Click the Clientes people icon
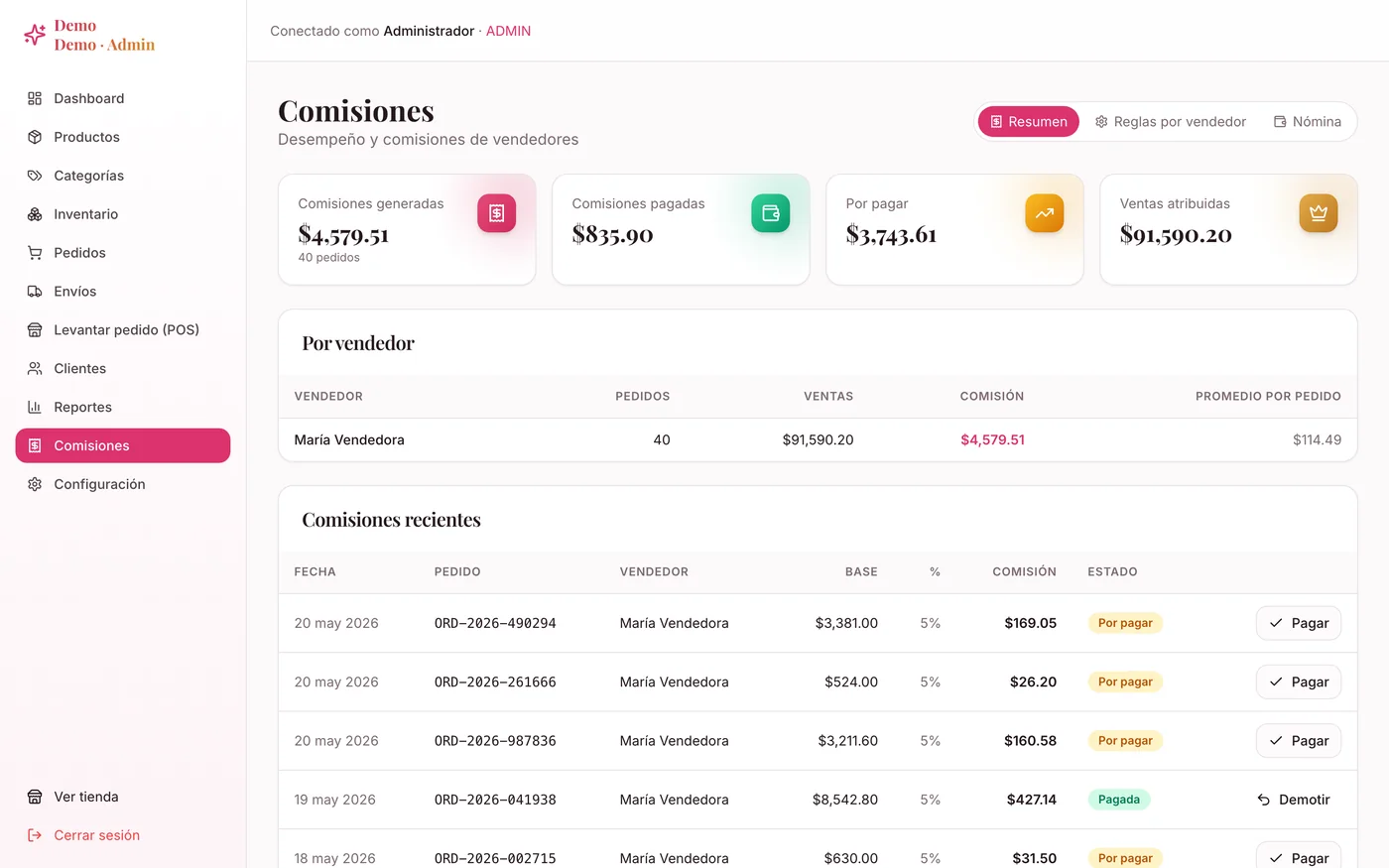This screenshot has width=1389, height=868. click(35, 369)
